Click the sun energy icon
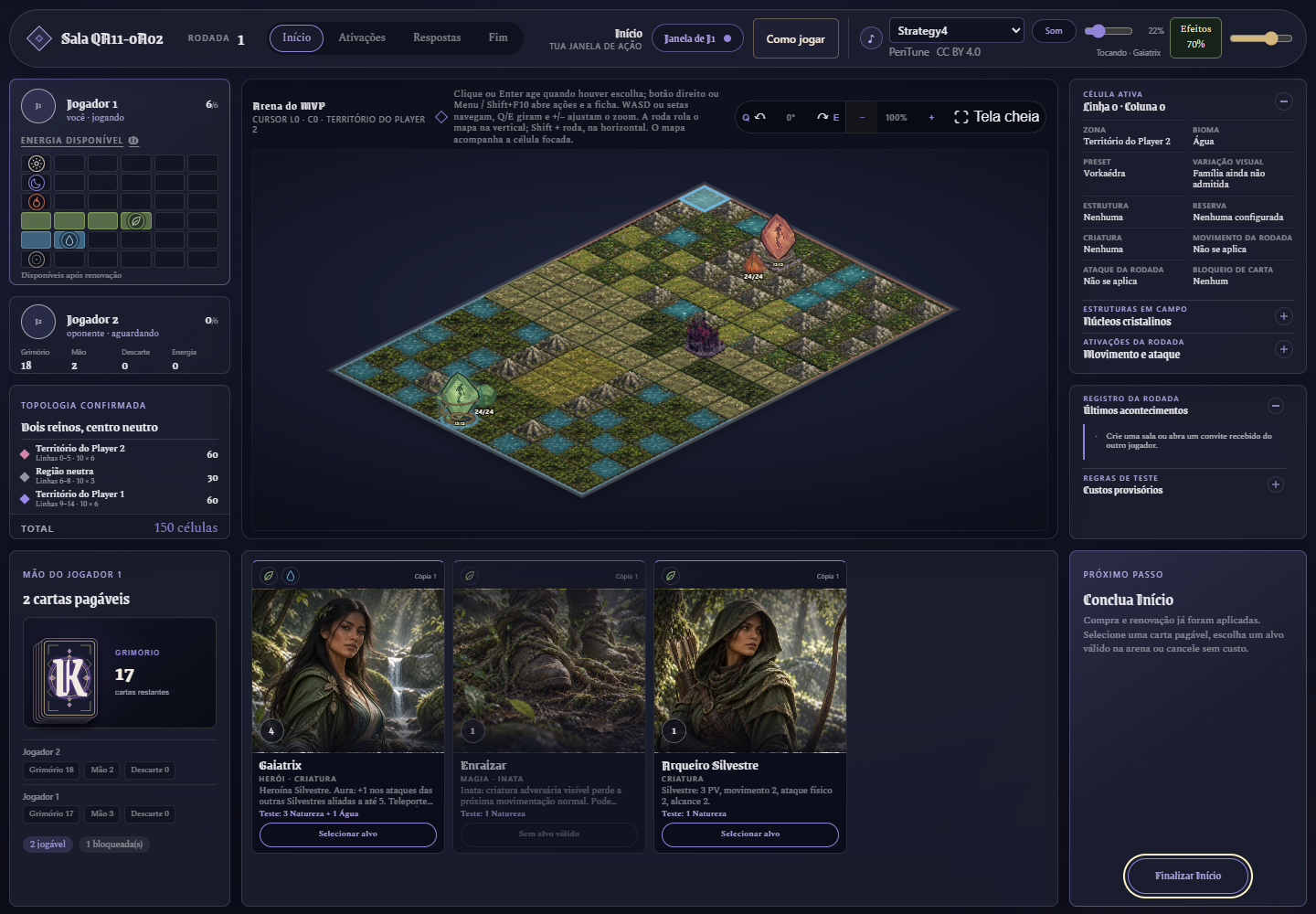1316x914 pixels. click(37, 164)
